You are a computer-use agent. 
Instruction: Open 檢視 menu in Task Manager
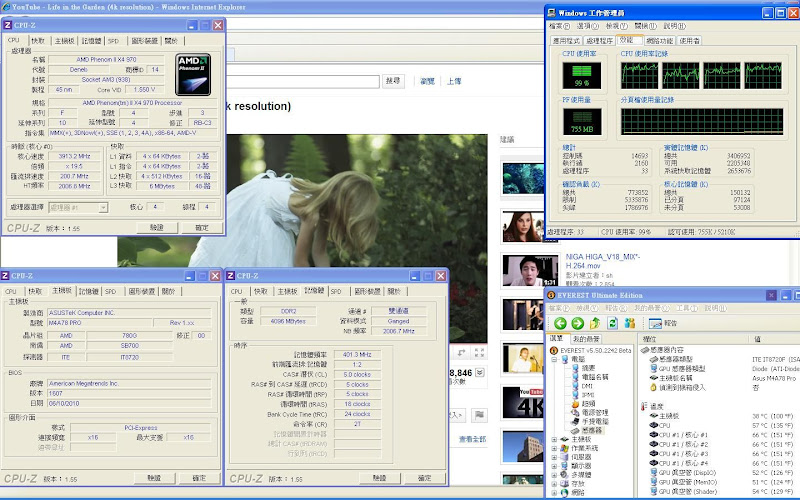(x=616, y=26)
